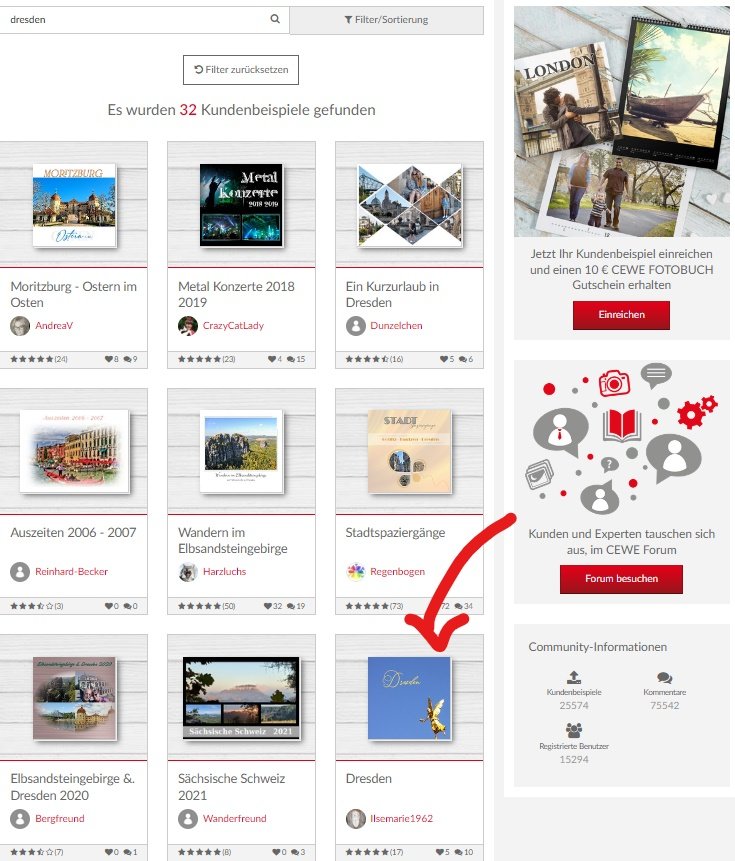This screenshot has height=861, width=735.
Task: Open the Moritzburg photobook thumbnail
Action: 74,205
